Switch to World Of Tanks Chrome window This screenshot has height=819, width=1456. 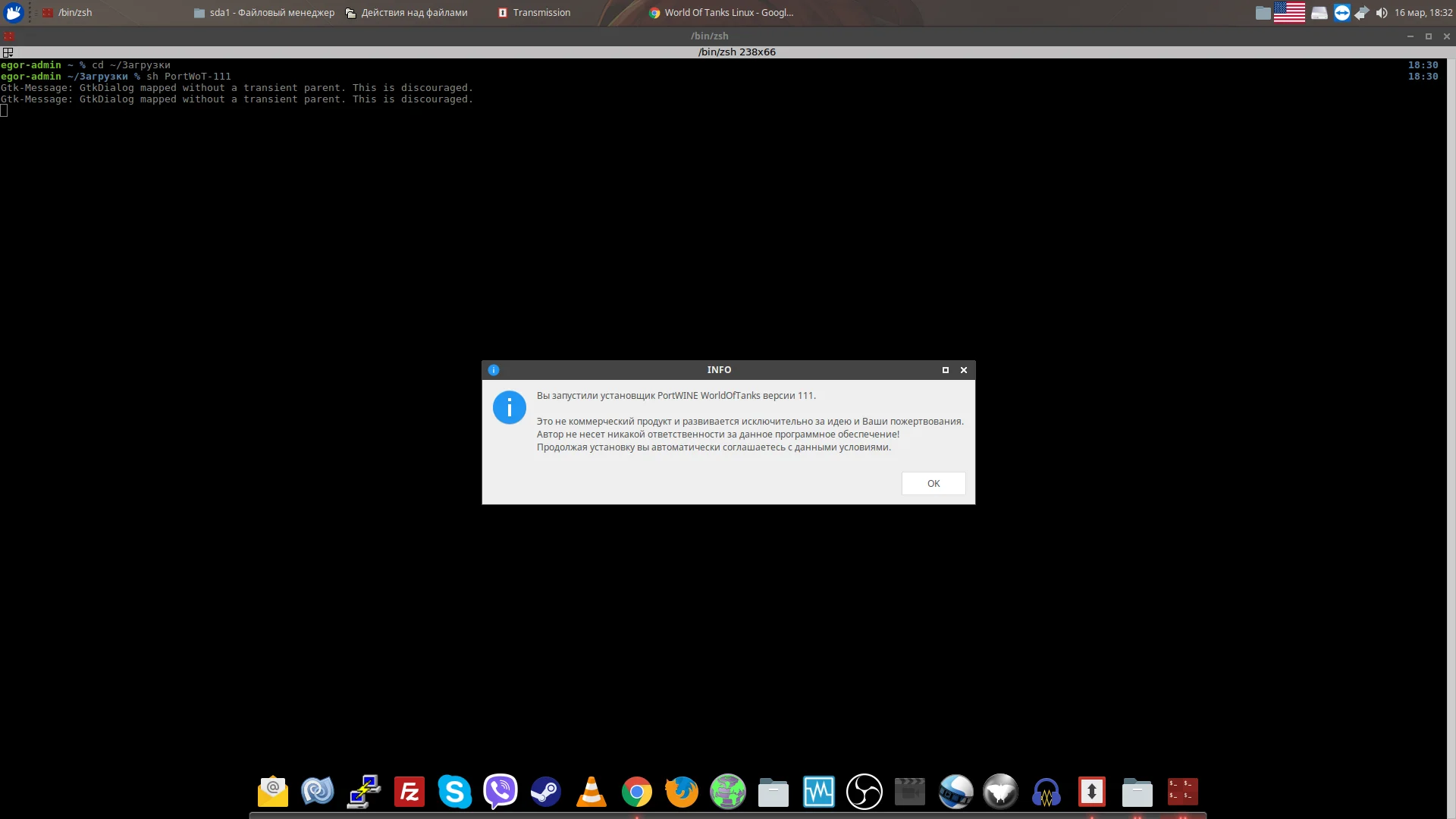coord(720,13)
